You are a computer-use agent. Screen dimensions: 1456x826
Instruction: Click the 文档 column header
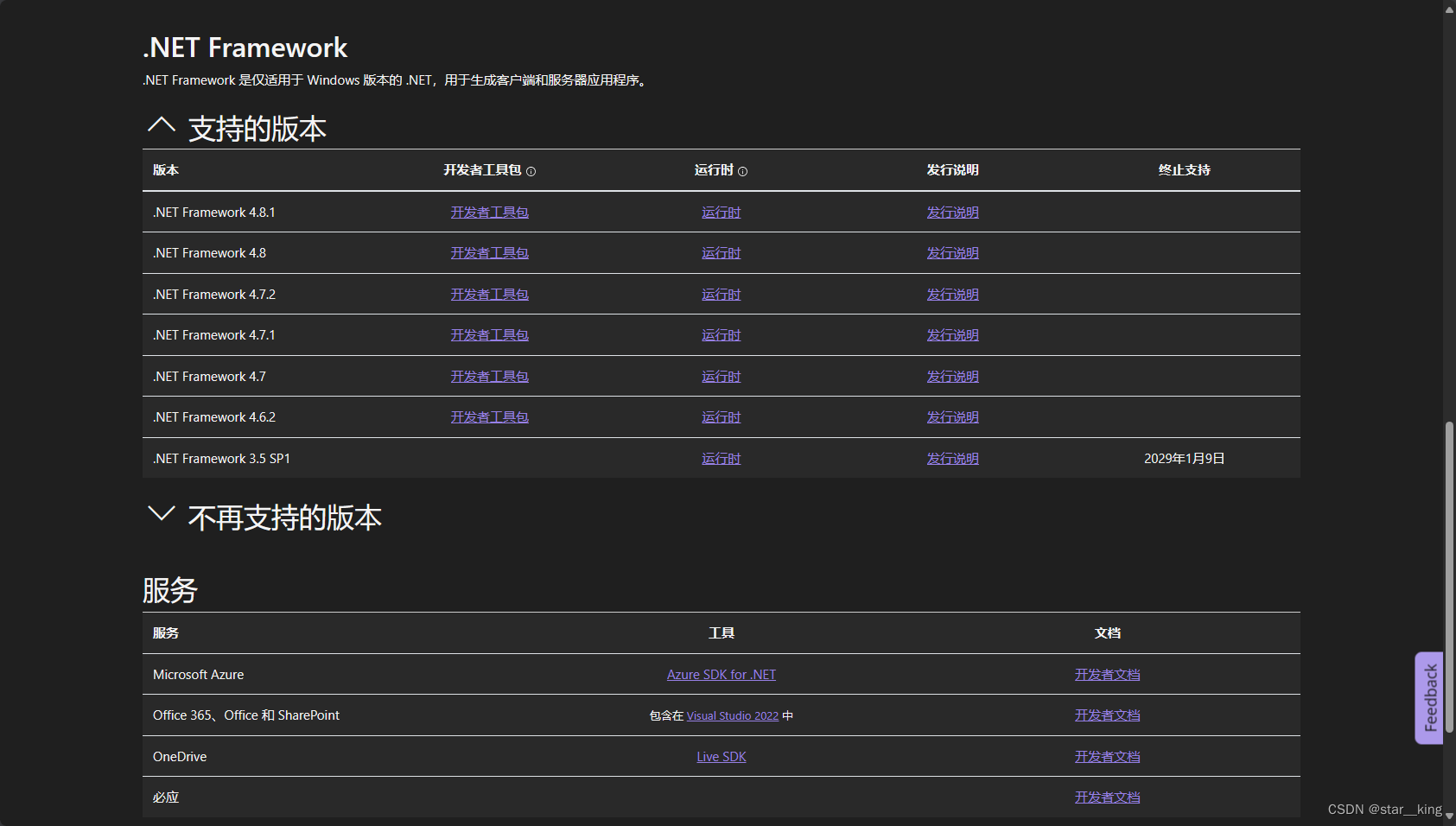click(x=1108, y=633)
